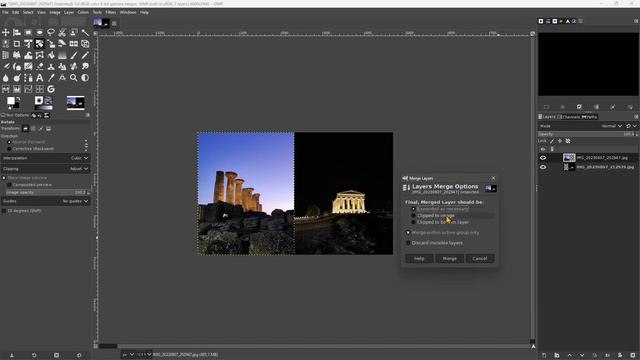This screenshot has height=360, width=640.
Task: Enable Discard invisible layers
Action: pyautogui.click(x=434, y=243)
